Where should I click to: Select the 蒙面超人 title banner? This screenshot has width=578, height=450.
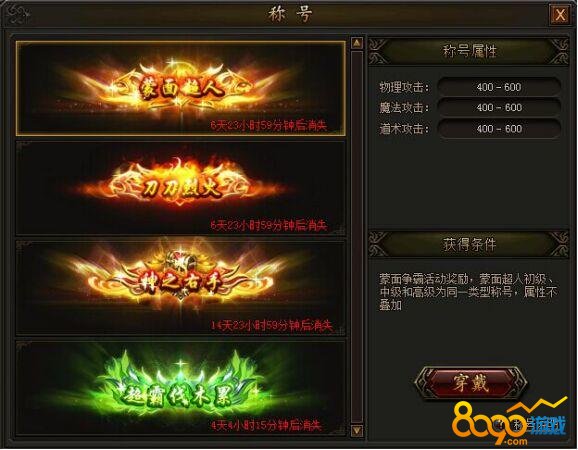181,88
